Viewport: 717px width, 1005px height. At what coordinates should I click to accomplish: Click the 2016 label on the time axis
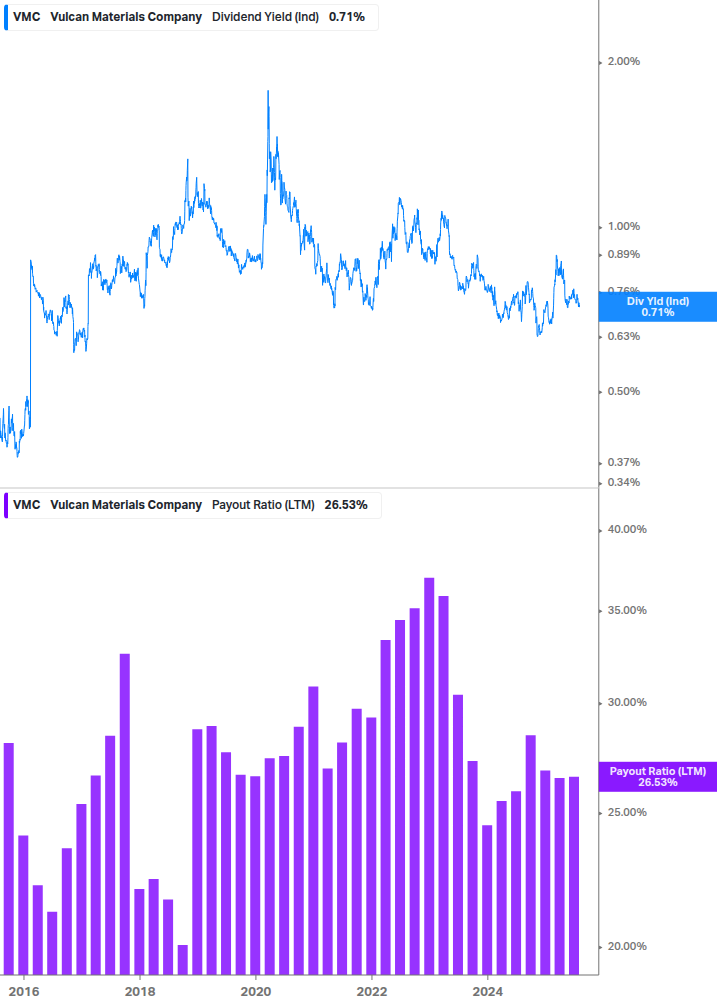coord(24,992)
